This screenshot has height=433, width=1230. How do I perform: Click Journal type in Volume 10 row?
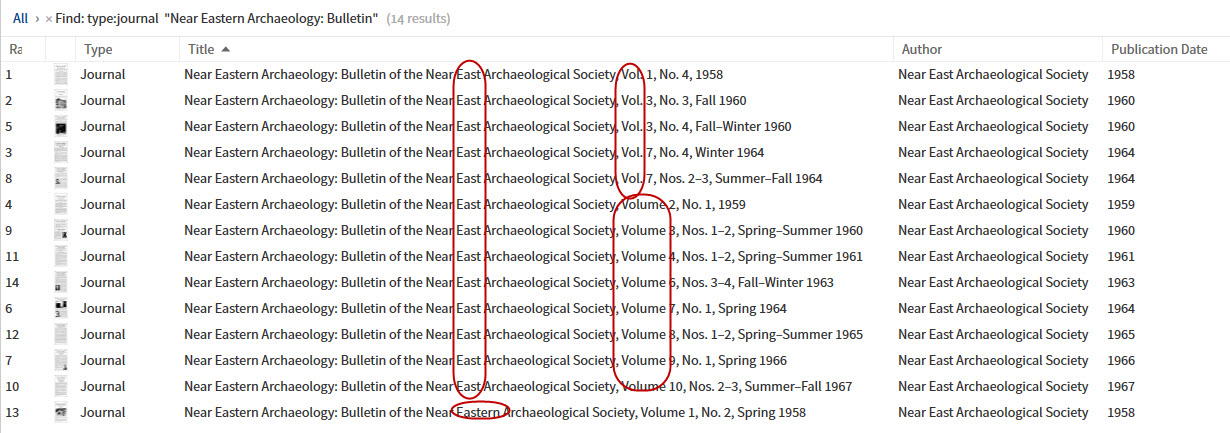click(x=103, y=386)
